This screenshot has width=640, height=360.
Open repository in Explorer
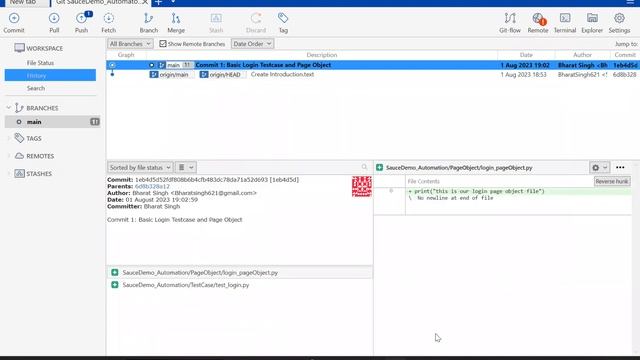pos(592,23)
